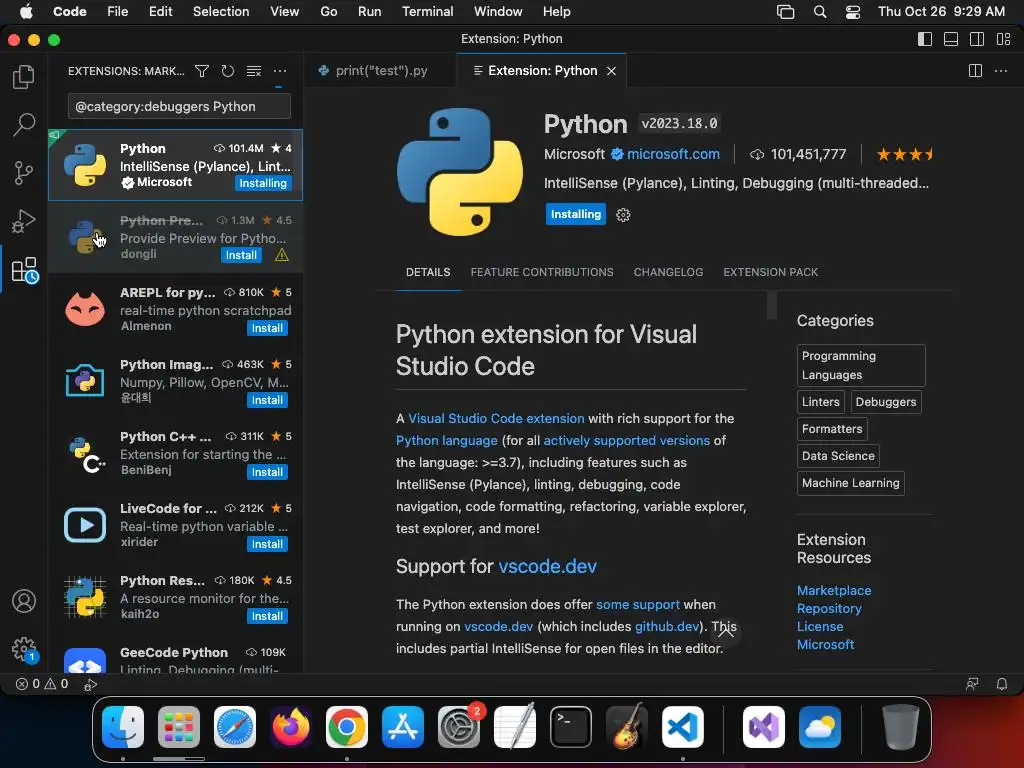Open the Run and Debug view

point(24,221)
